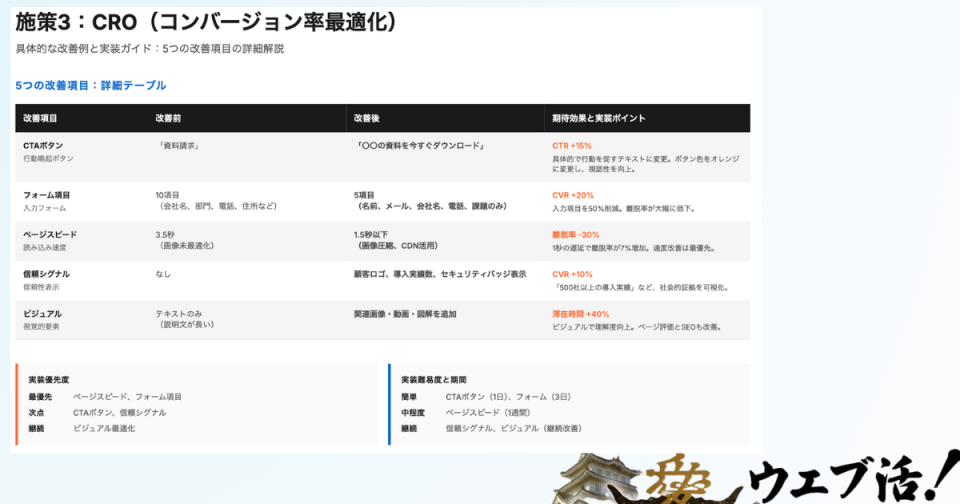Click the 期待効果と実装ポイント column header
960x504 pixels.
point(599,118)
